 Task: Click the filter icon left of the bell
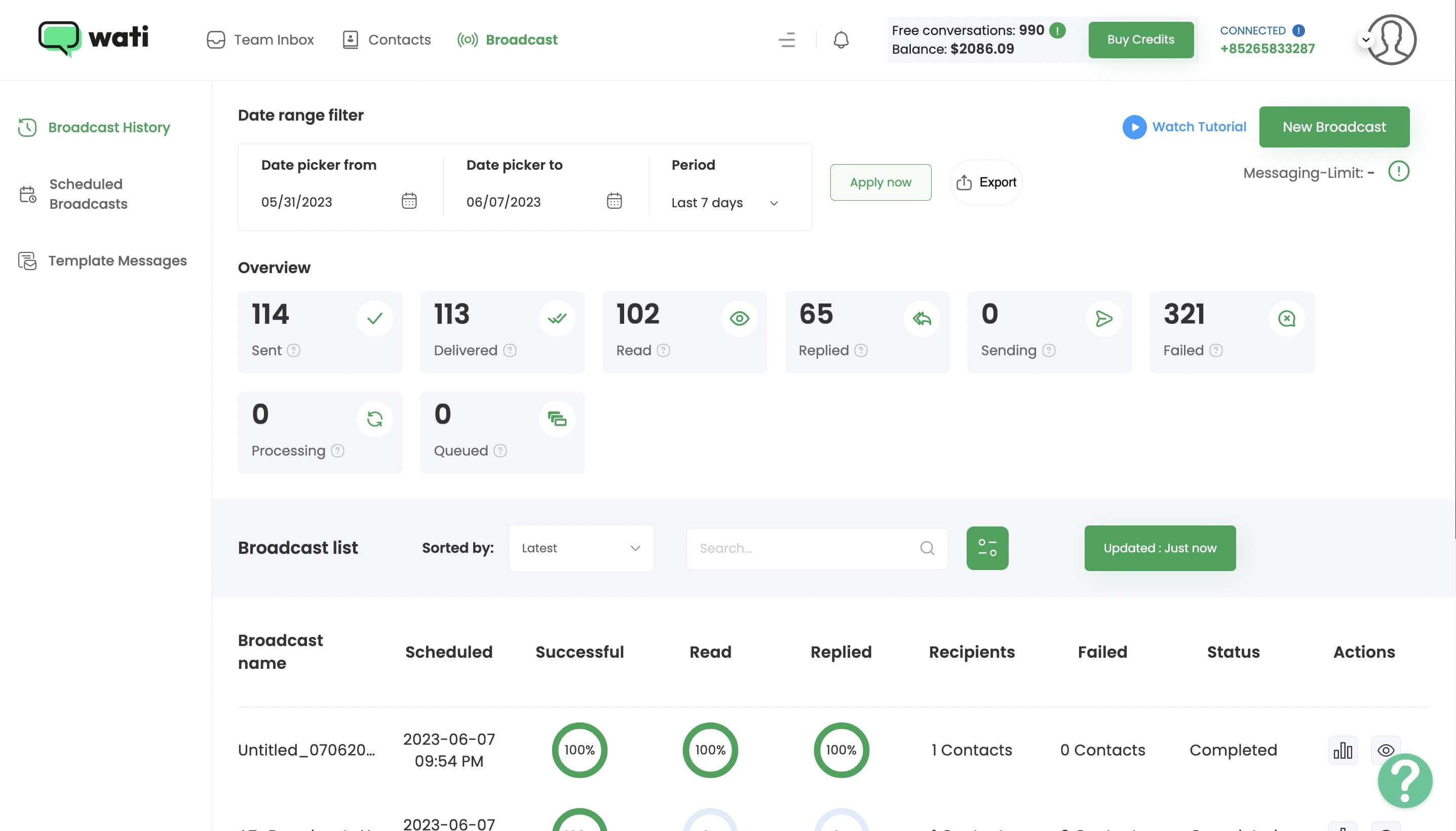786,40
